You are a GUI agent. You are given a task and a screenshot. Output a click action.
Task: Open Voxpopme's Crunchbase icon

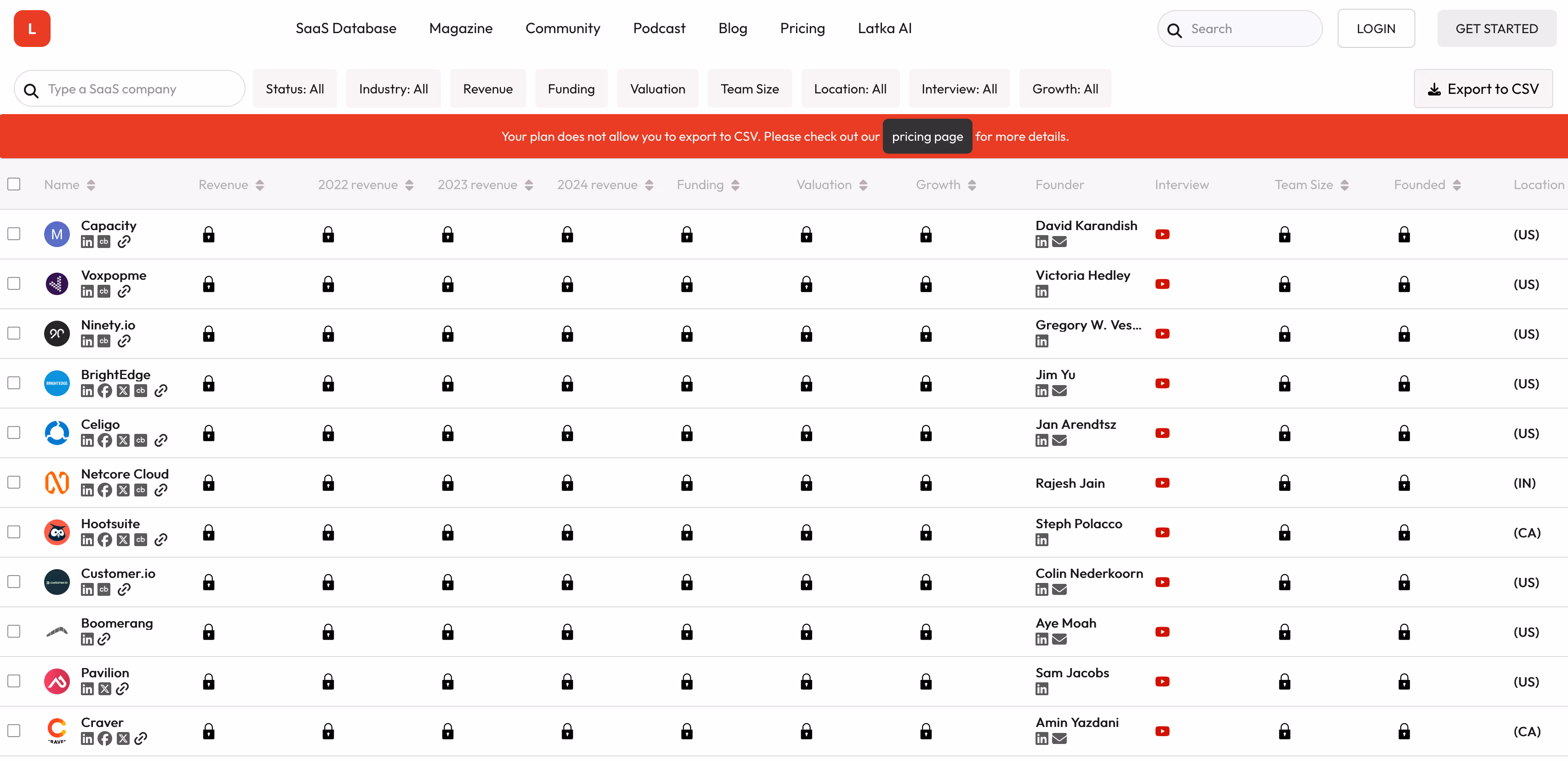click(x=104, y=291)
